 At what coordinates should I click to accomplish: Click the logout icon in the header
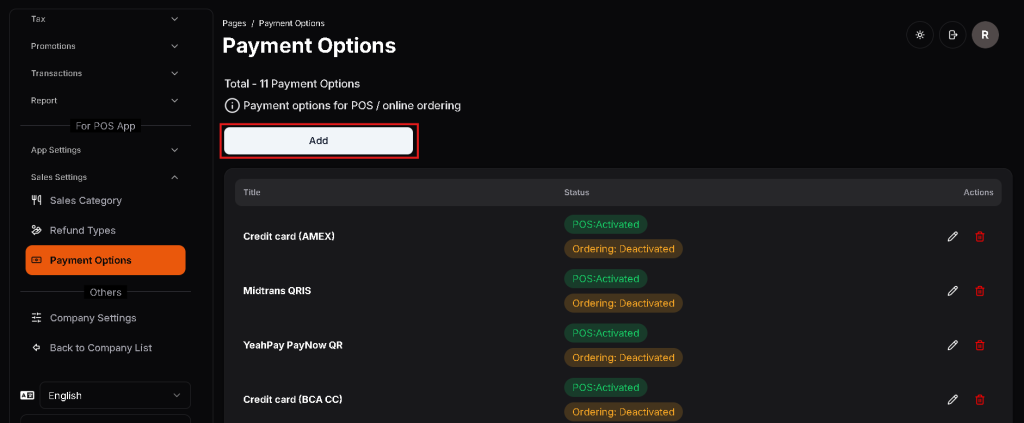click(952, 35)
